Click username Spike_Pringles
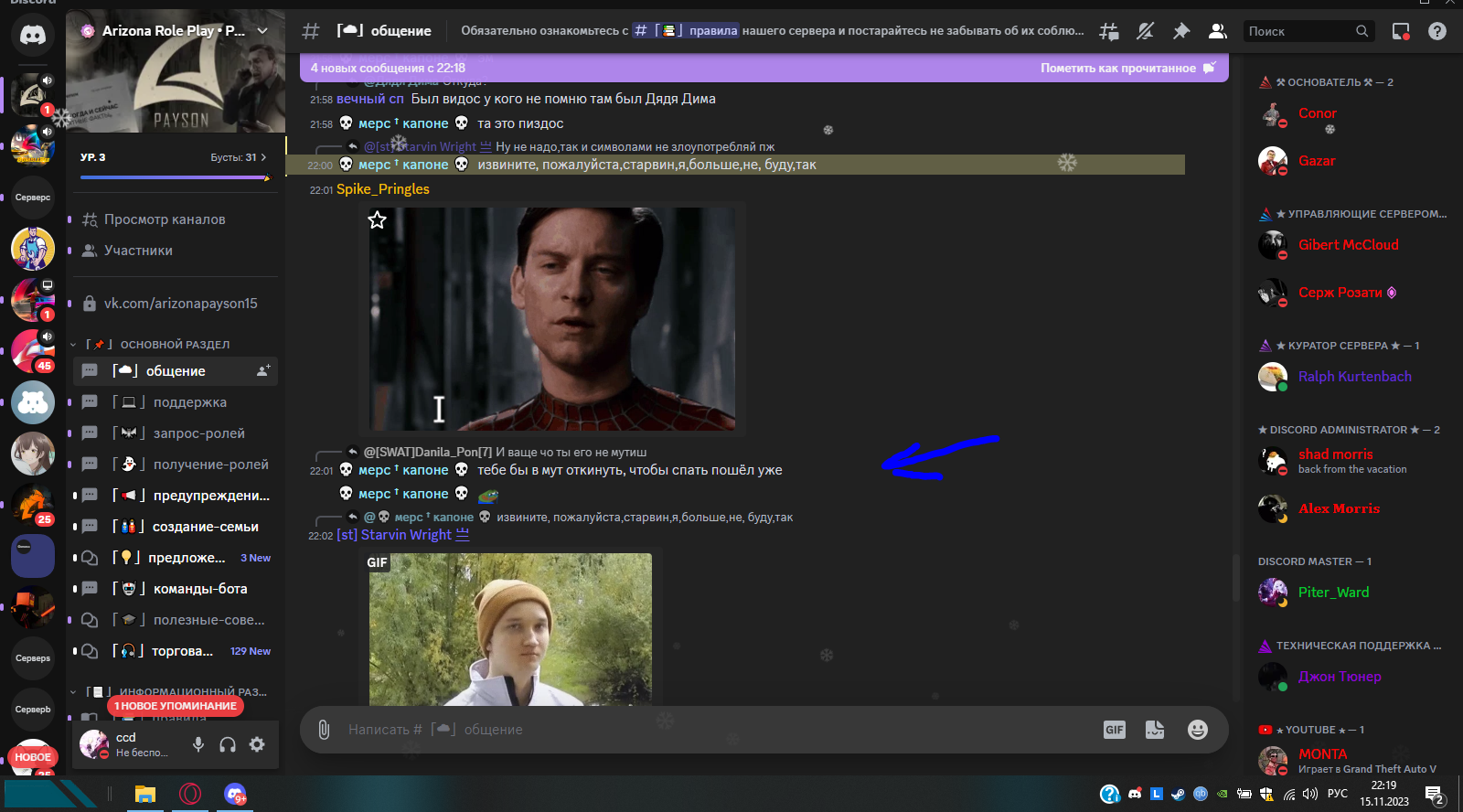Image resolution: width=1463 pixels, height=812 pixels. pyautogui.click(x=383, y=189)
